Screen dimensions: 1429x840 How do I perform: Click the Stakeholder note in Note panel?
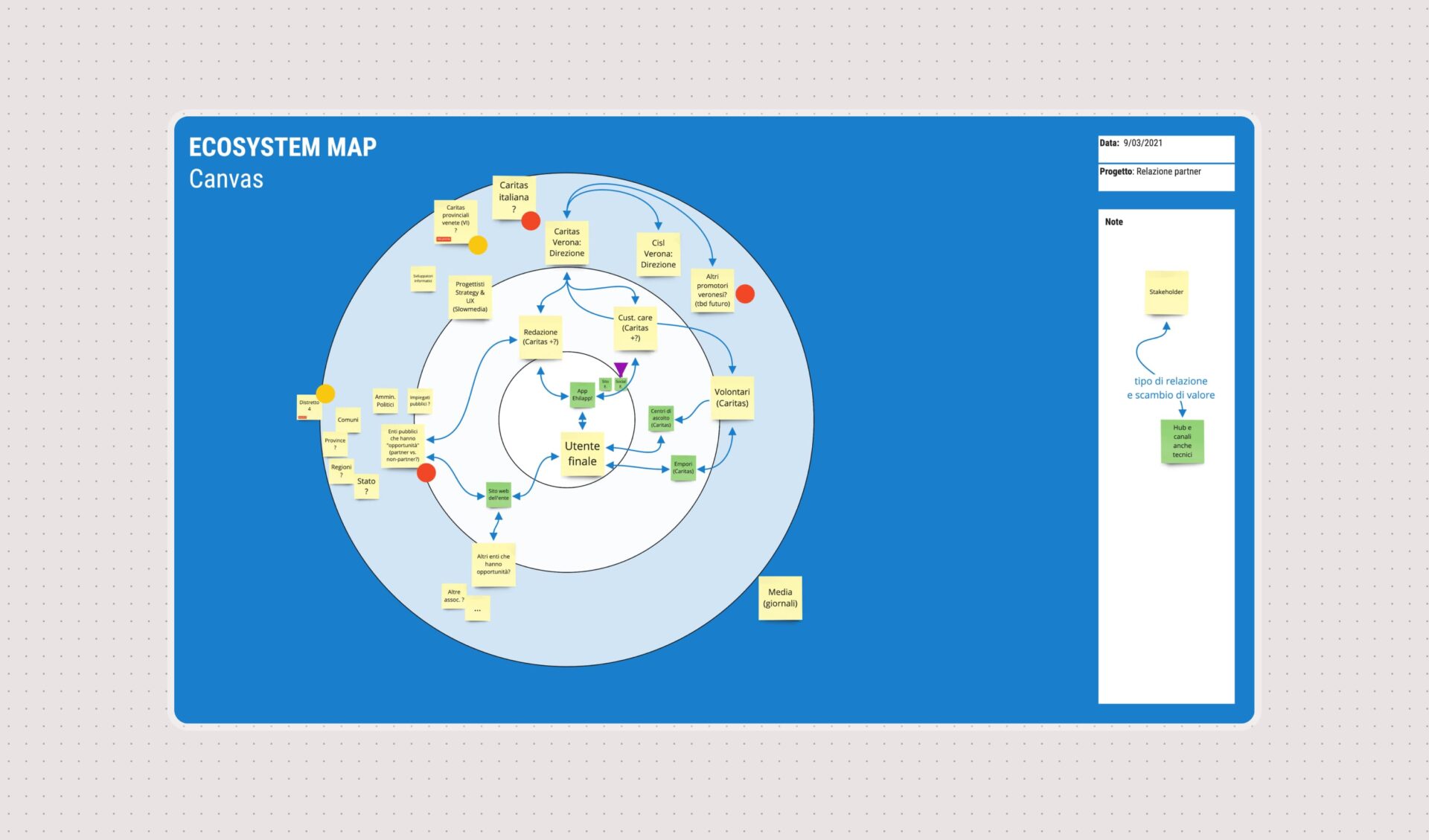click(x=1166, y=292)
